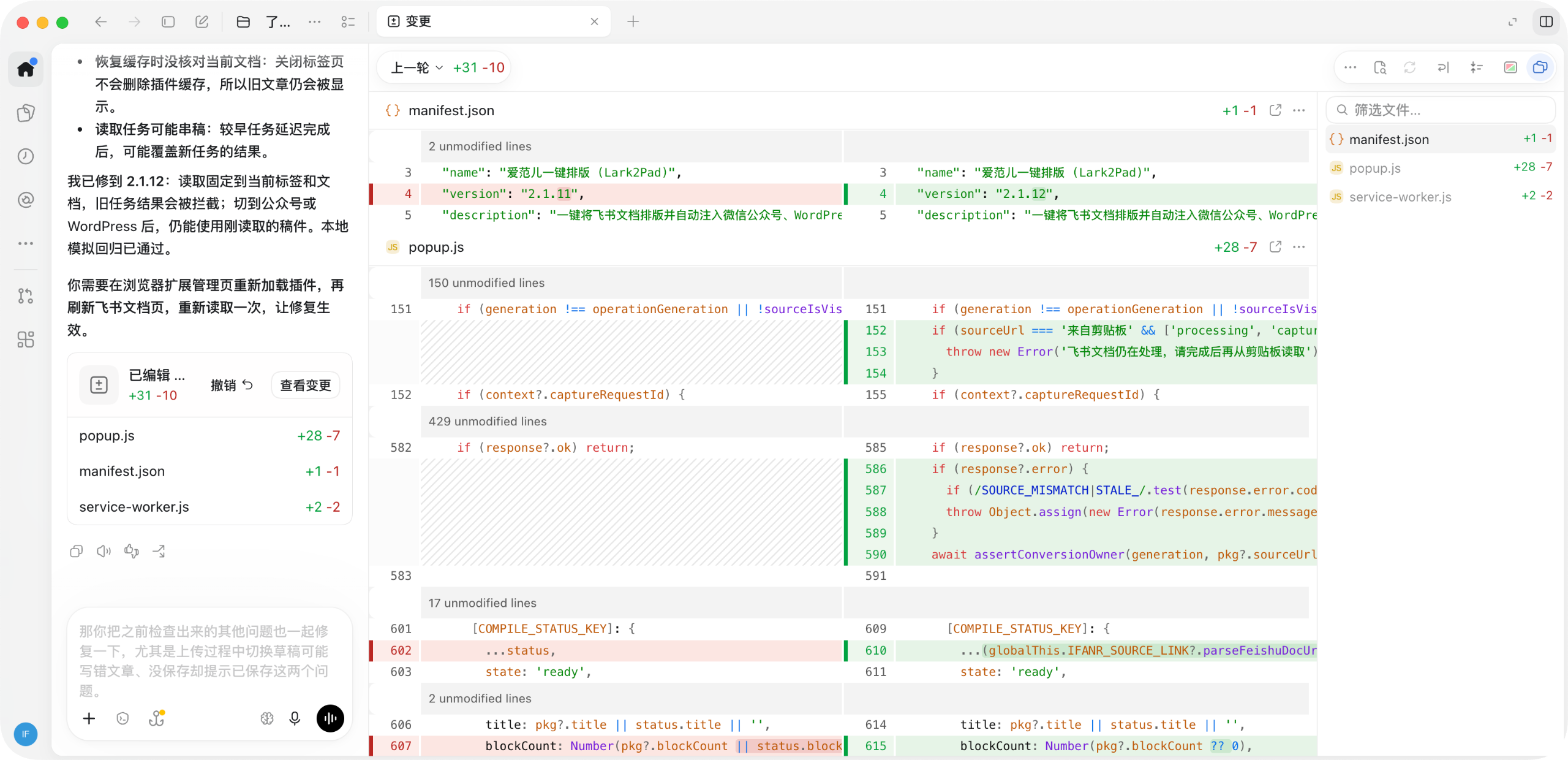Go back with the left arrow in the title bar
The height and width of the screenshot is (760, 1568).
tap(101, 22)
